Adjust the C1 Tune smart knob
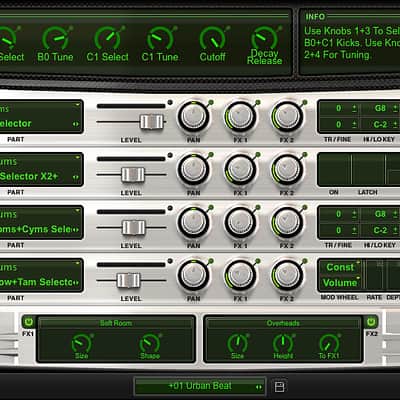This screenshot has height=400, width=400. pyautogui.click(x=160, y=39)
